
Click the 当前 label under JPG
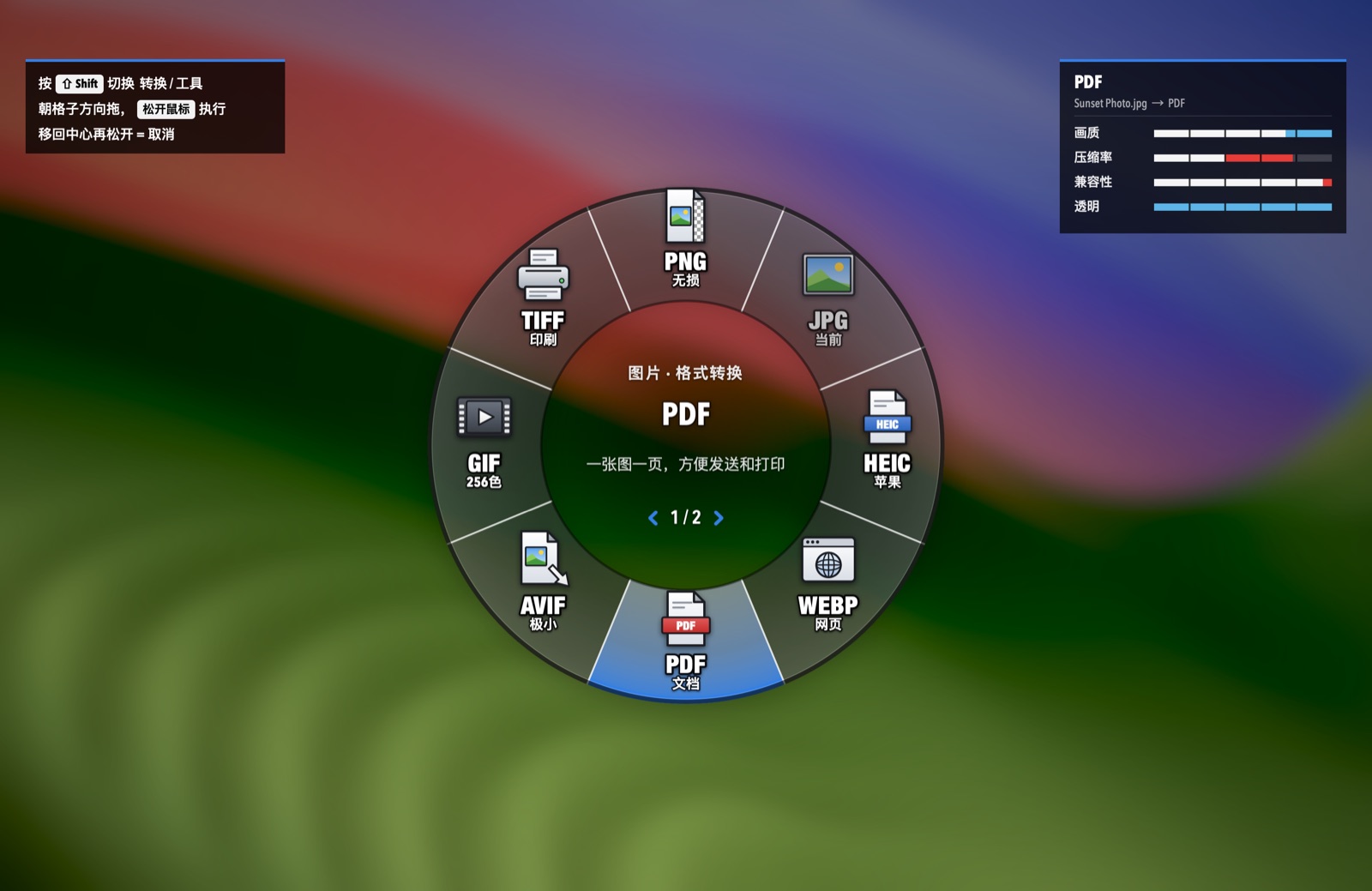pyautogui.click(x=827, y=340)
